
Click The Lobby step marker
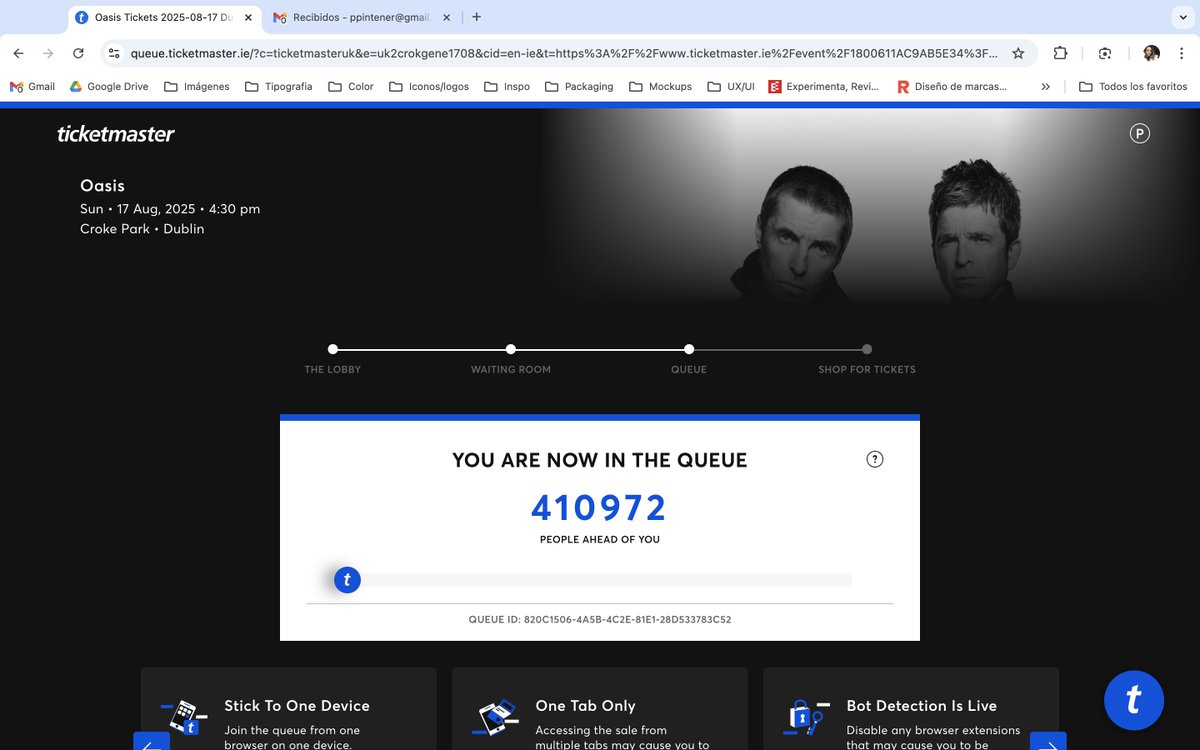click(x=333, y=349)
